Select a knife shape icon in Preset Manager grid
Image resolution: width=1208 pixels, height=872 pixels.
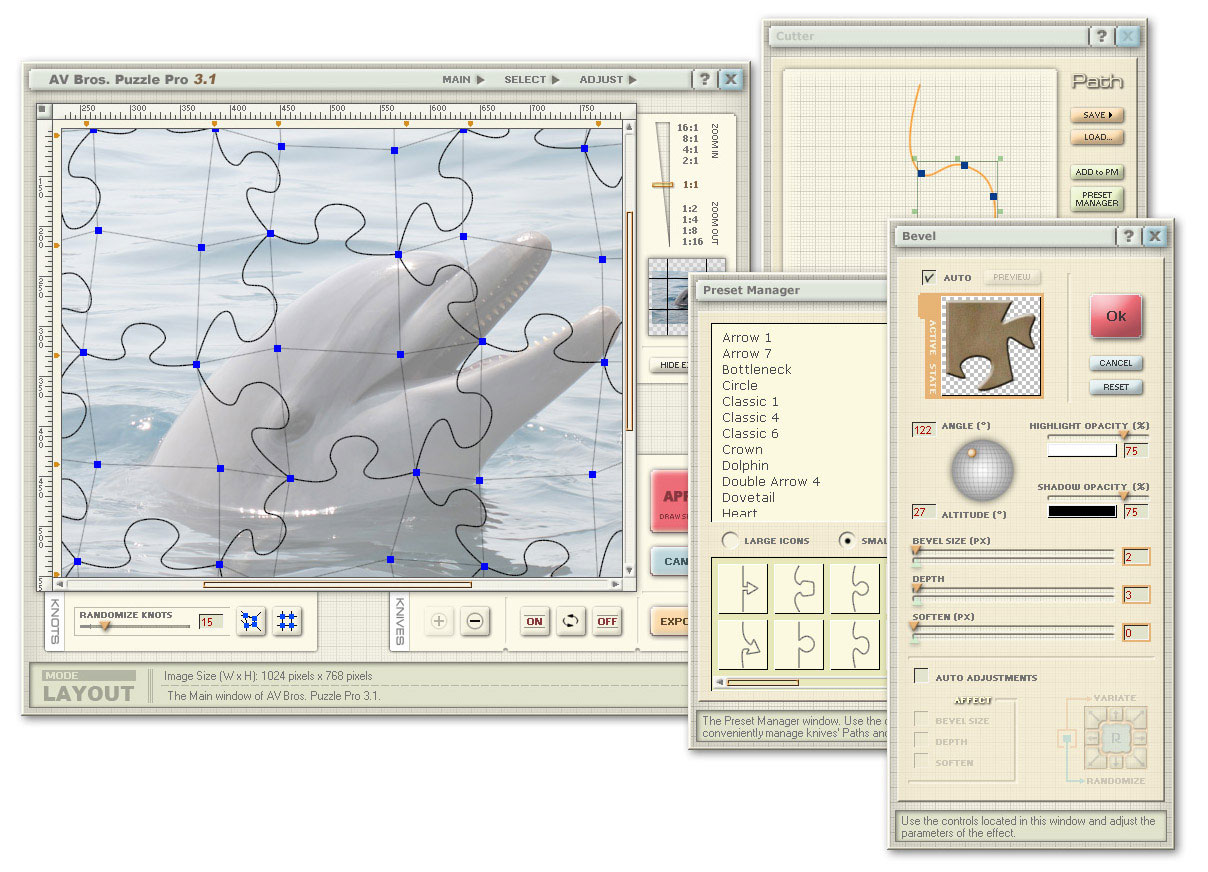(745, 588)
